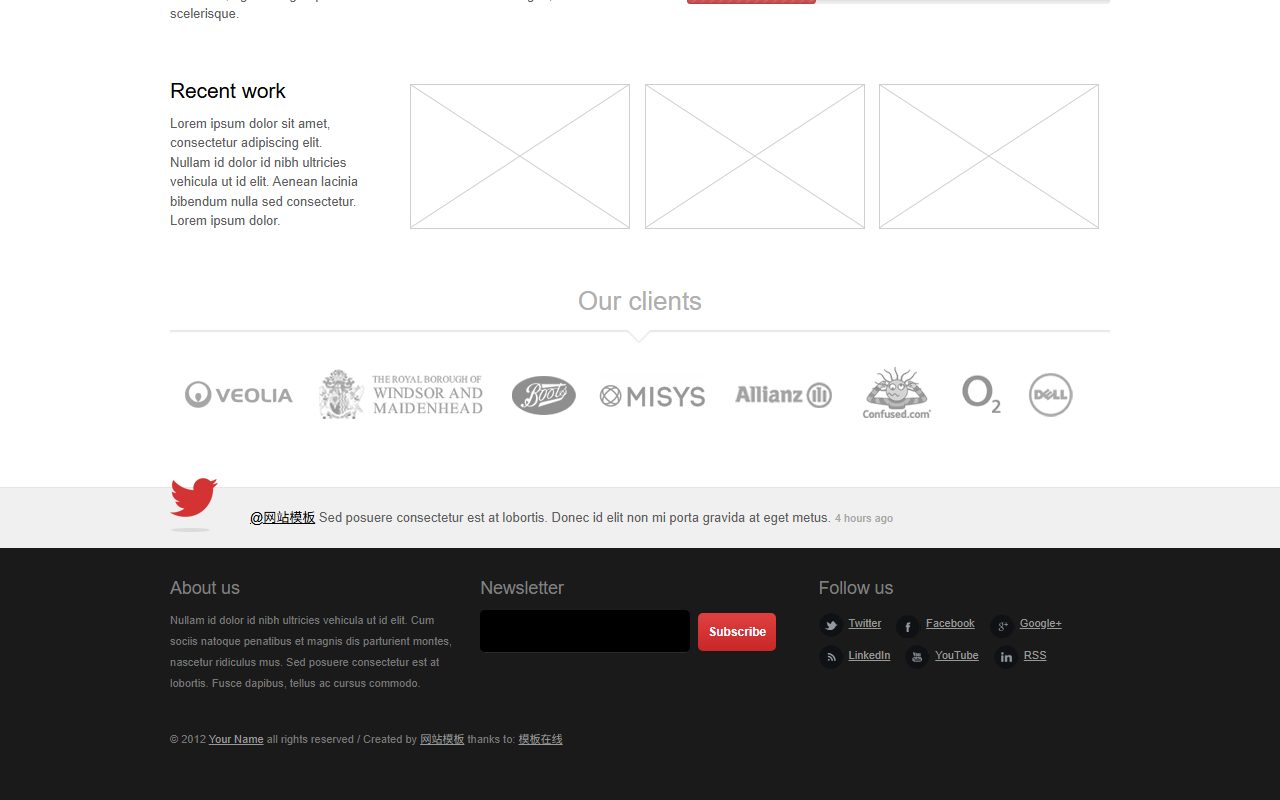Click the Windsor and Maidenhead crest logo
This screenshot has width=1280, height=800.
pyautogui.click(x=401, y=394)
